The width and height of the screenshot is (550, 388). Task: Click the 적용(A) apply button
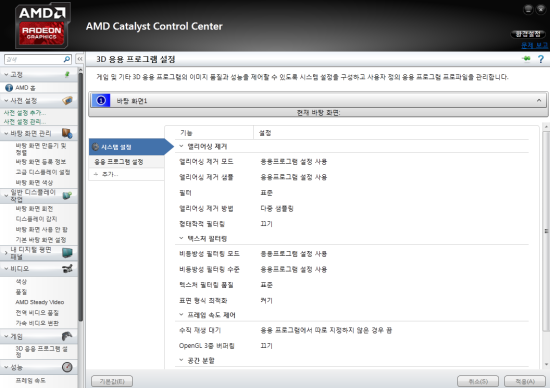coord(525,381)
